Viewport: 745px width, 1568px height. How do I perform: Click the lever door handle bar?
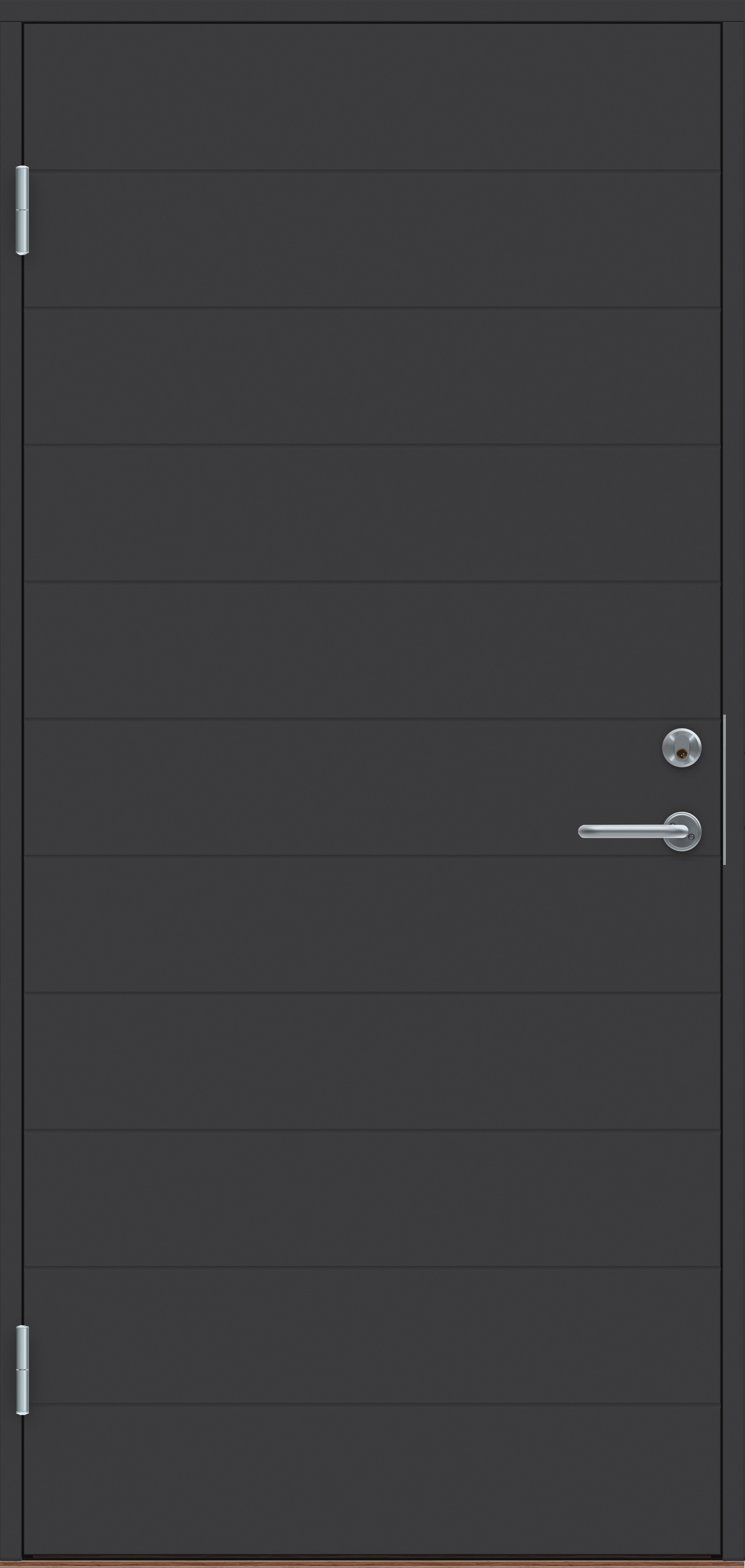[x=633, y=832]
